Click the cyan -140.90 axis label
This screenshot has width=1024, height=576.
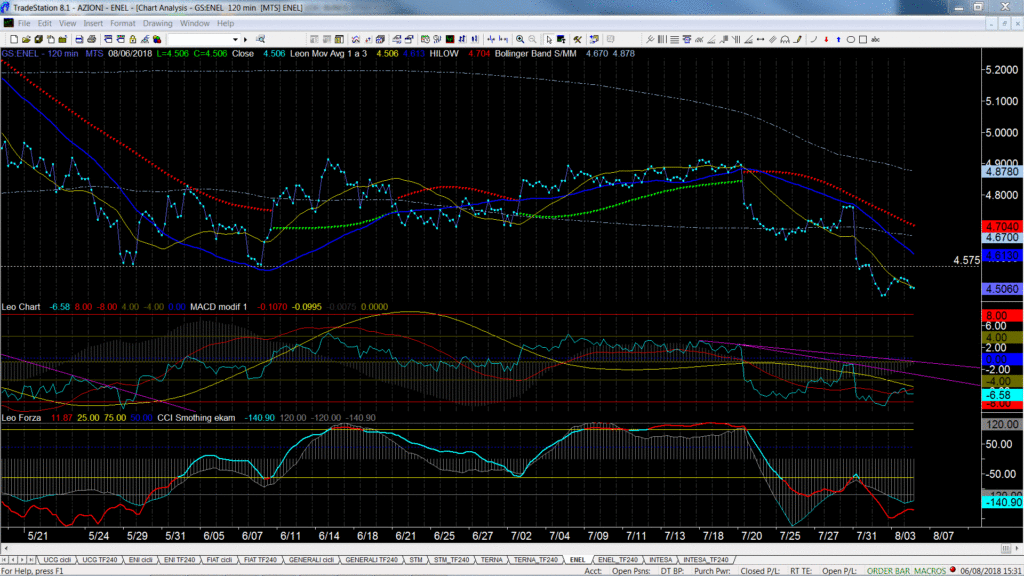(1002, 502)
